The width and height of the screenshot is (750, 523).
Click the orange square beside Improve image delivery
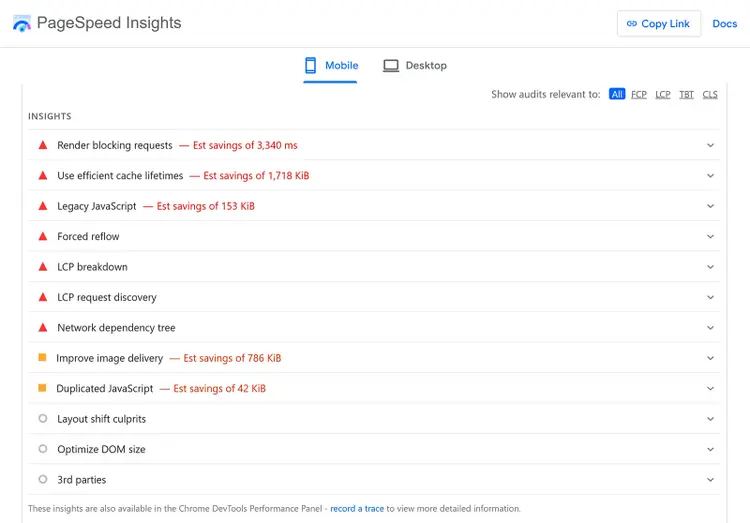click(x=42, y=357)
